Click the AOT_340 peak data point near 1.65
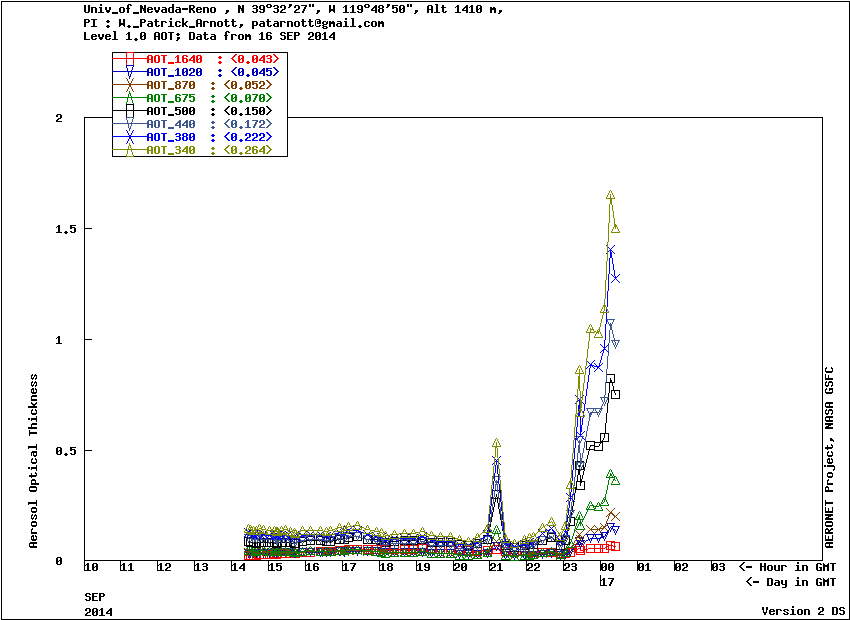Image resolution: width=850 pixels, height=620 pixels. (x=610, y=196)
